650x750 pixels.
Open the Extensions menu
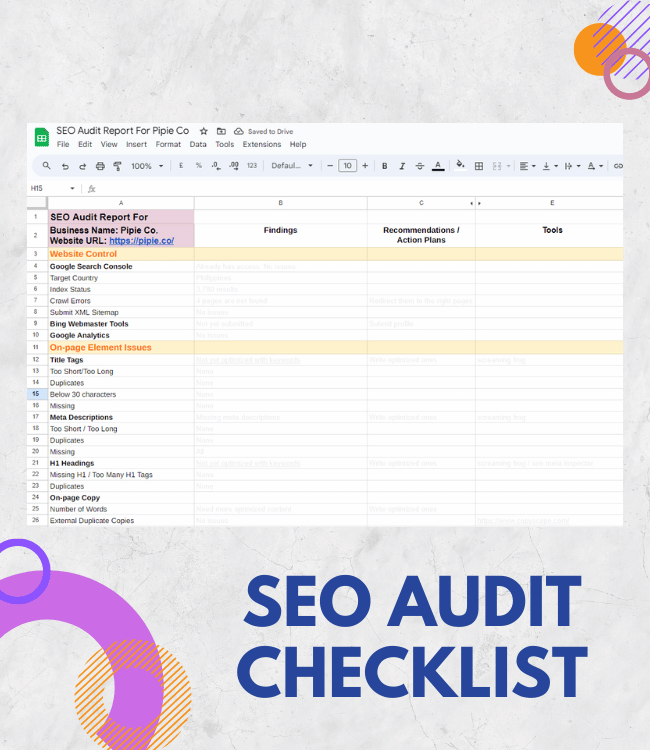click(262, 144)
